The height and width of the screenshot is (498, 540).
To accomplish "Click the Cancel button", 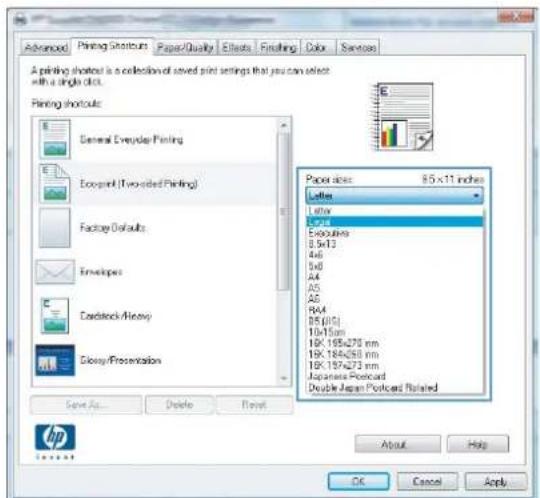I will 427,481.
